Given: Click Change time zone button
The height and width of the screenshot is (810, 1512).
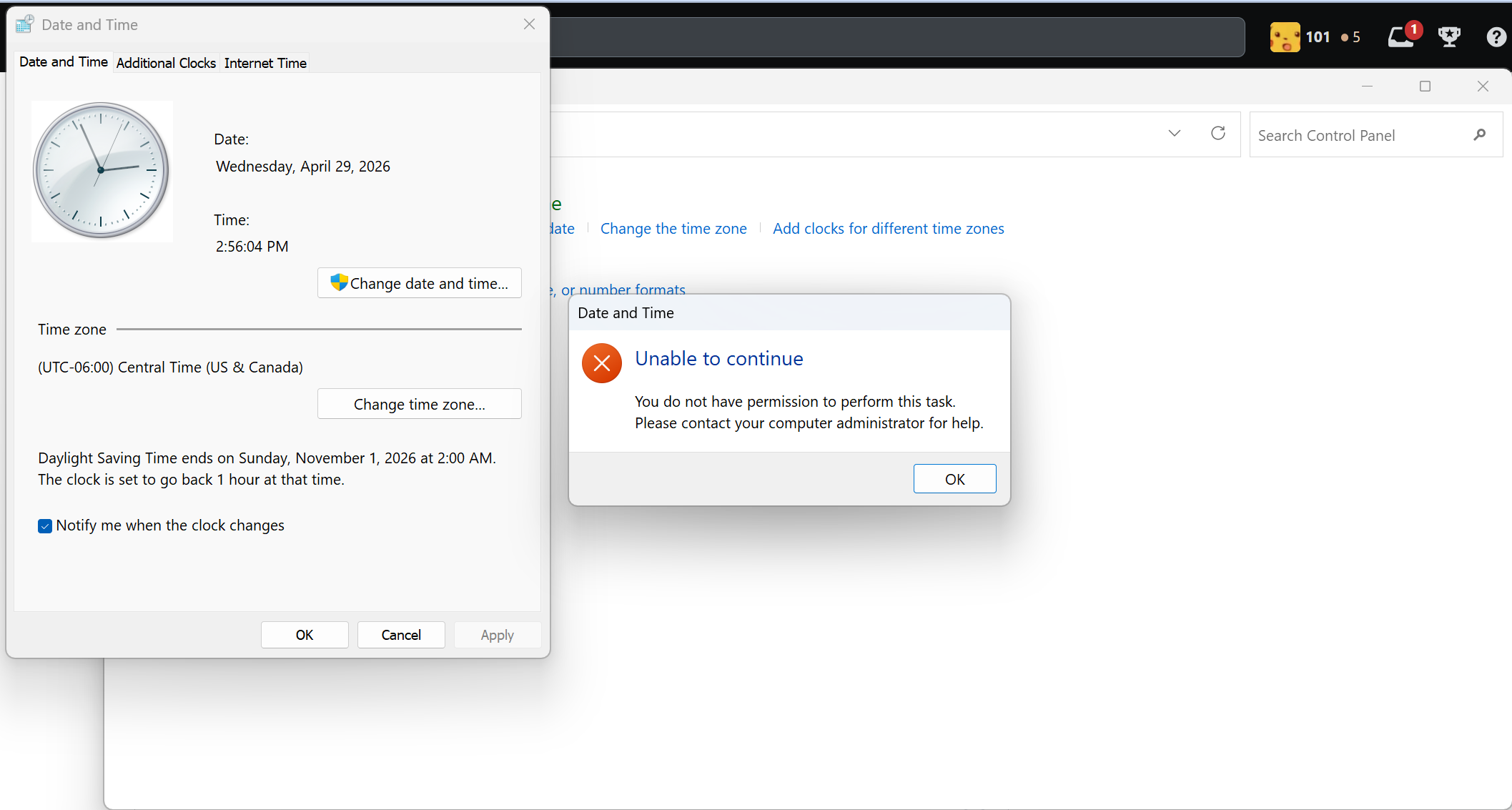Looking at the screenshot, I should [x=420, y=404].
